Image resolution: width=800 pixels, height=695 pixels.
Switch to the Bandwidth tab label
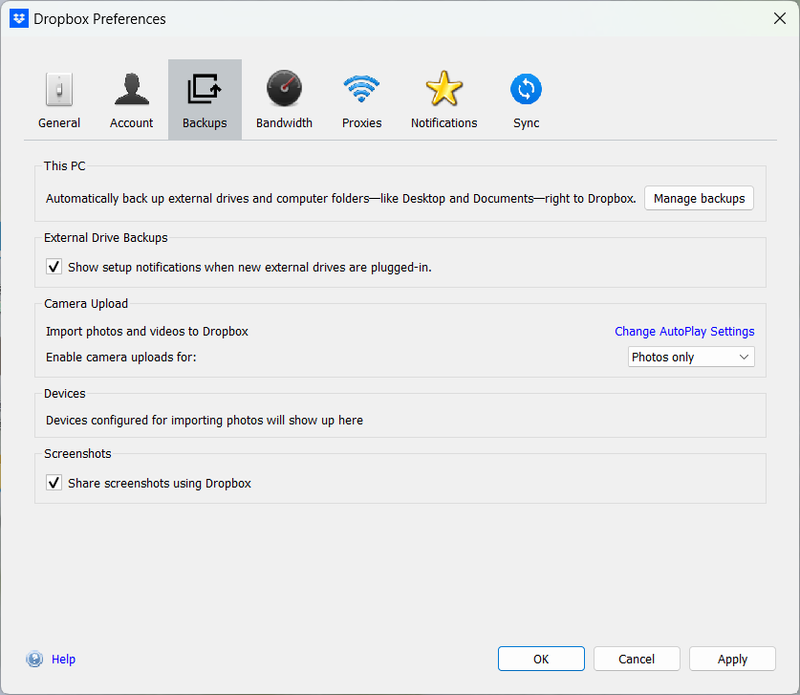click(x=284, y=123)
